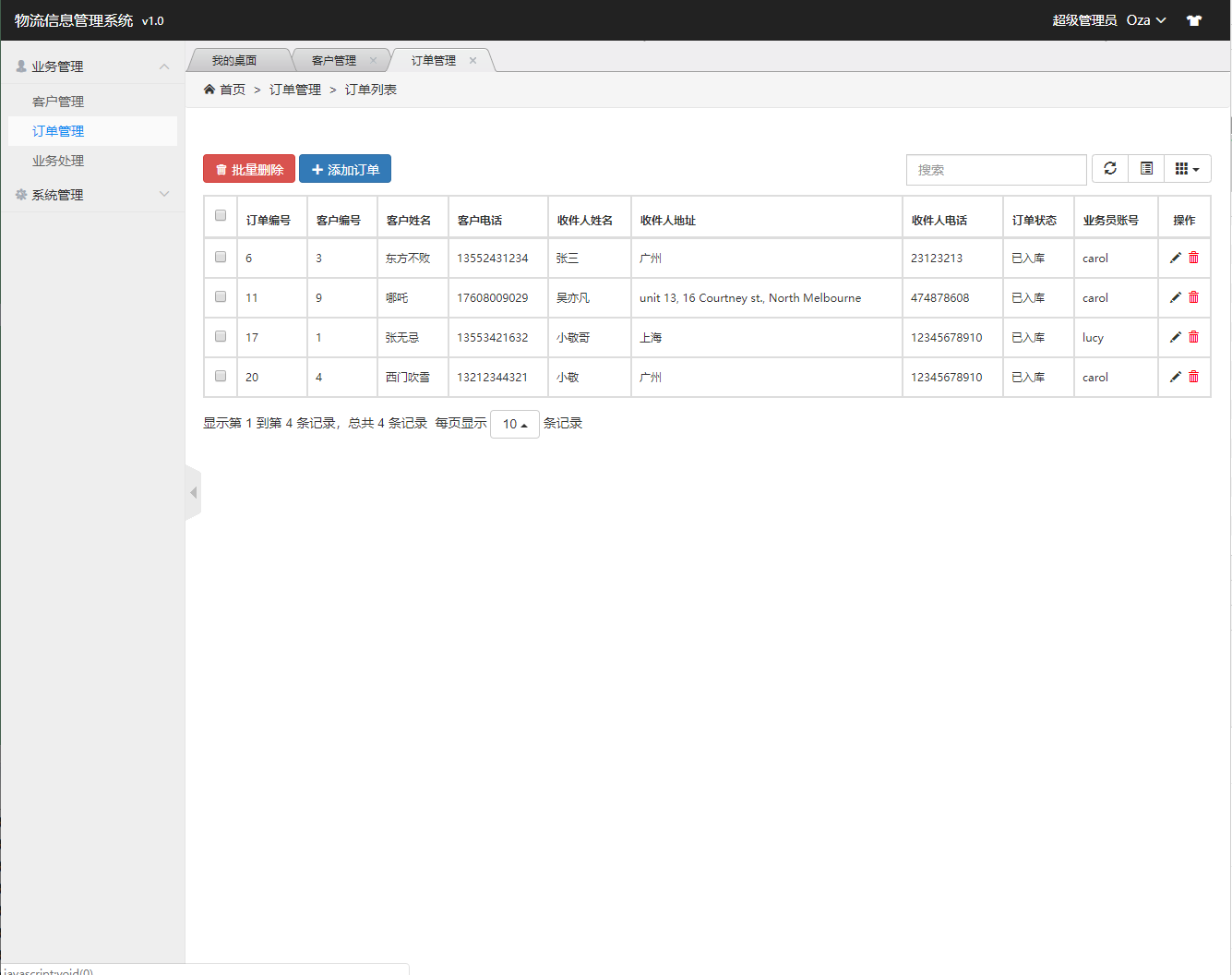Image resolution: width=1232 pixels, height=975 pixels.
Task: Delete order 17 using the trash icon
Action: [1193, 338]
